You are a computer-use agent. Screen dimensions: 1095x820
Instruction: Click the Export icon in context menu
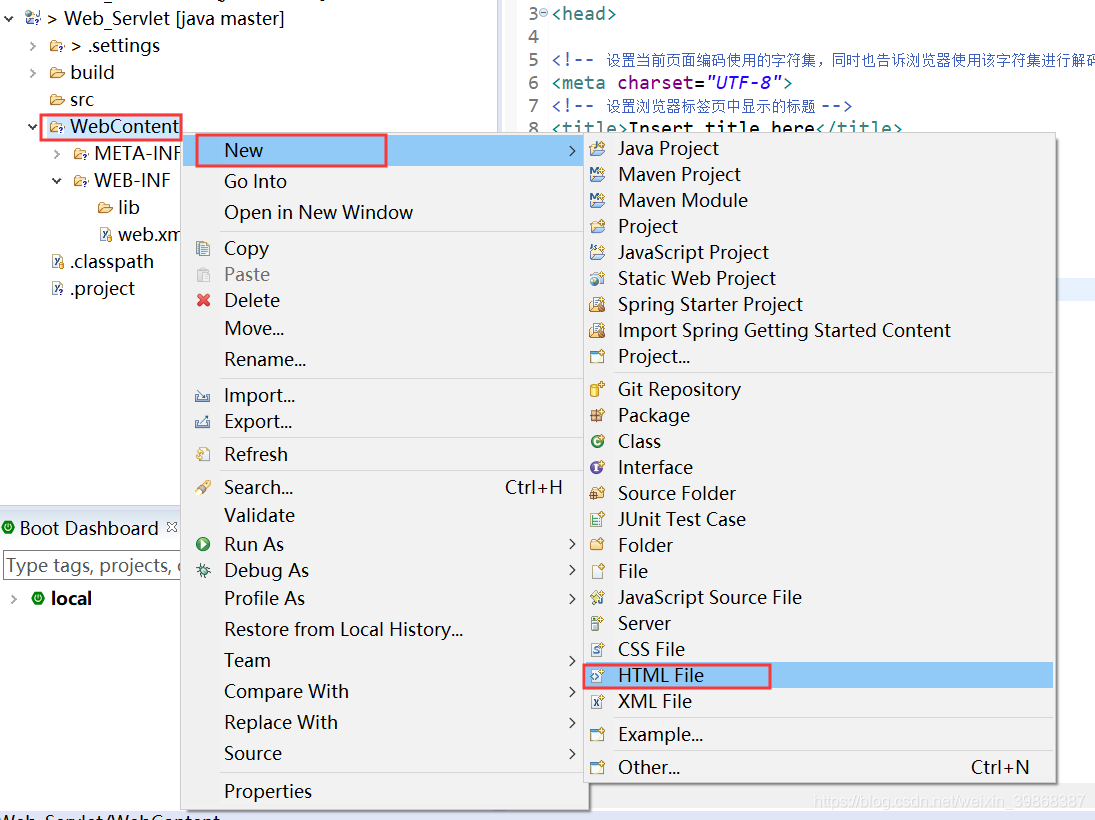tap(203, 422)
